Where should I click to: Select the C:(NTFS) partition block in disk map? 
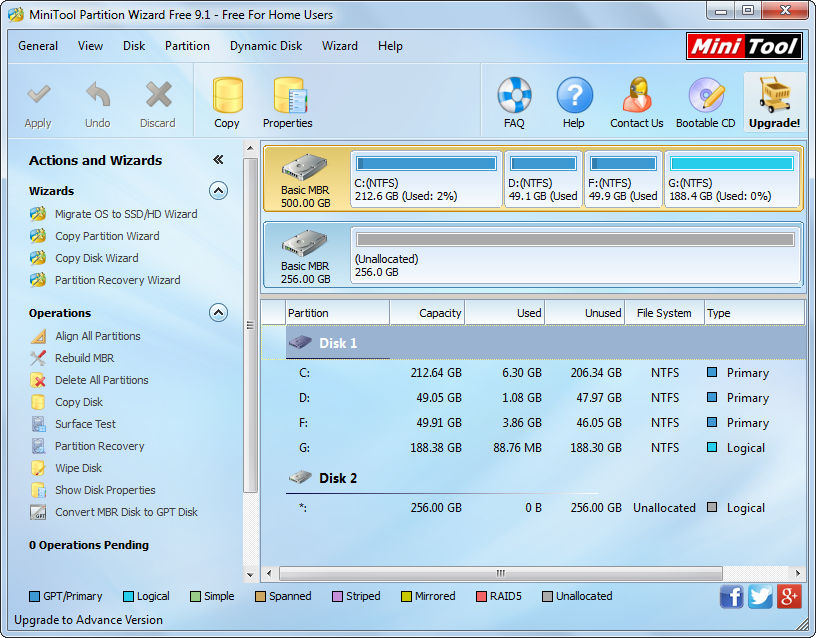click(426, 180)
